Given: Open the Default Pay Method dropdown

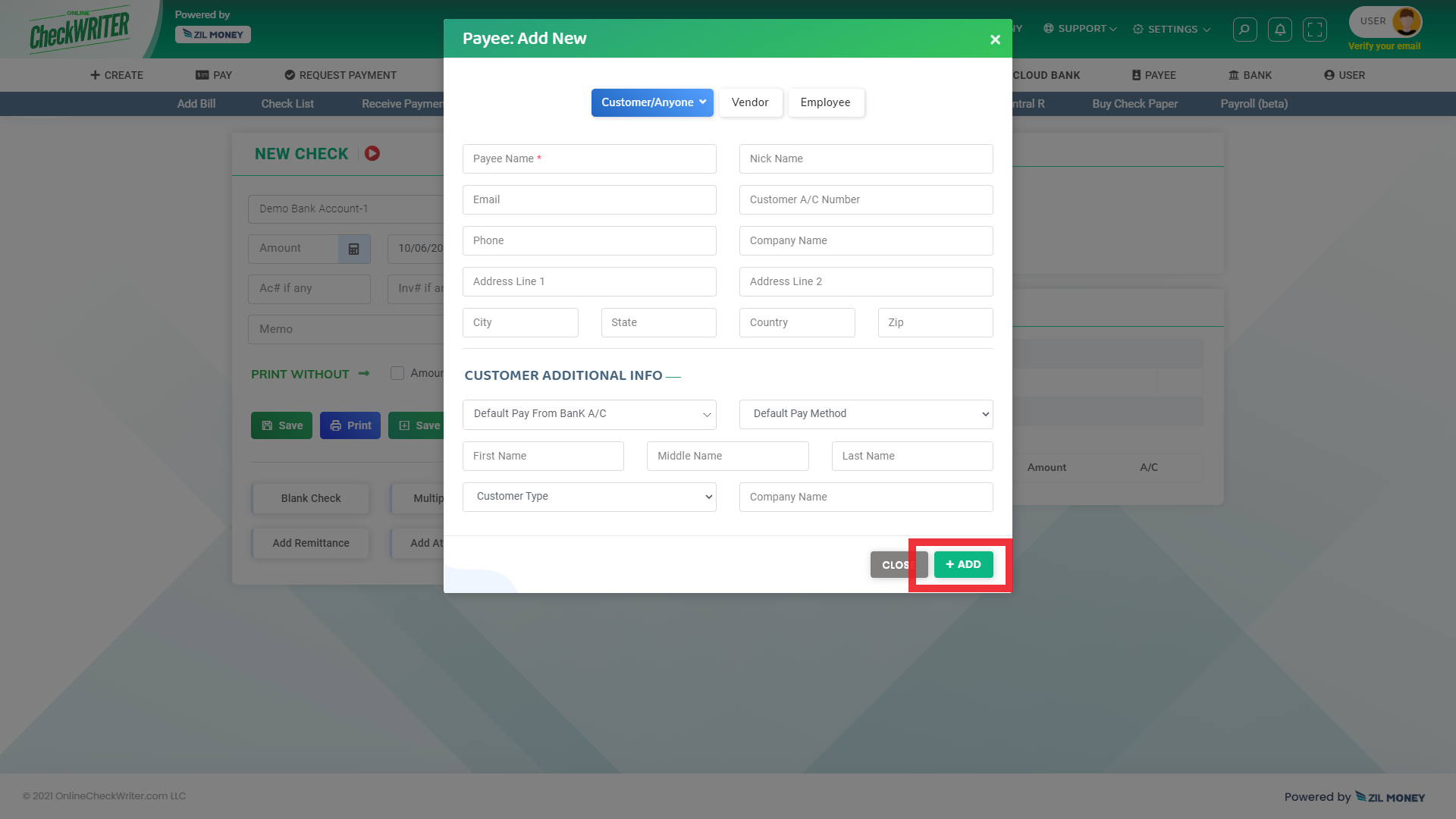Looking at the screenshot, I should pos(866,414).
